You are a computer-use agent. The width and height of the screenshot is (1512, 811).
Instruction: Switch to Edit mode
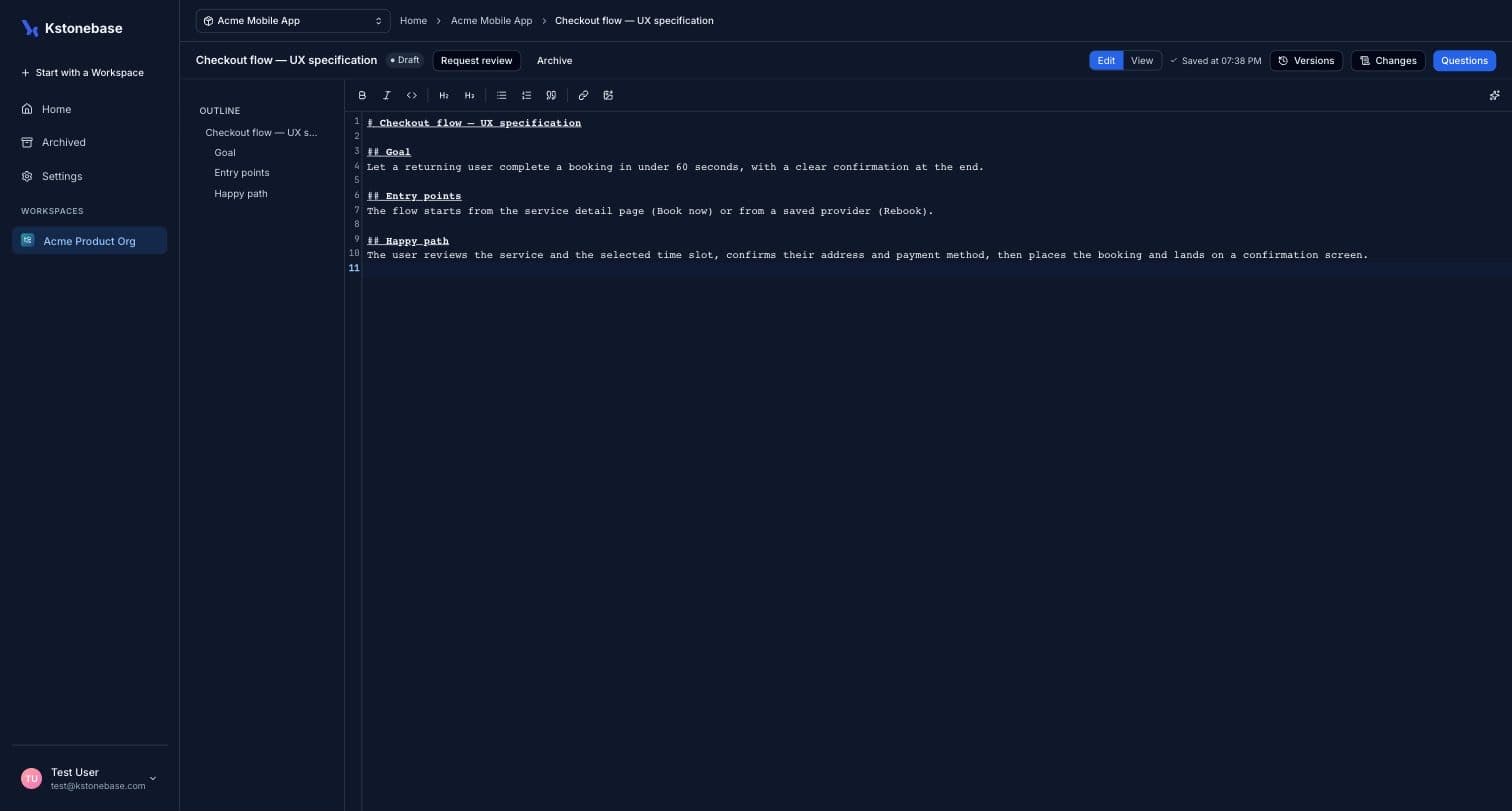tap(1106, 61)
